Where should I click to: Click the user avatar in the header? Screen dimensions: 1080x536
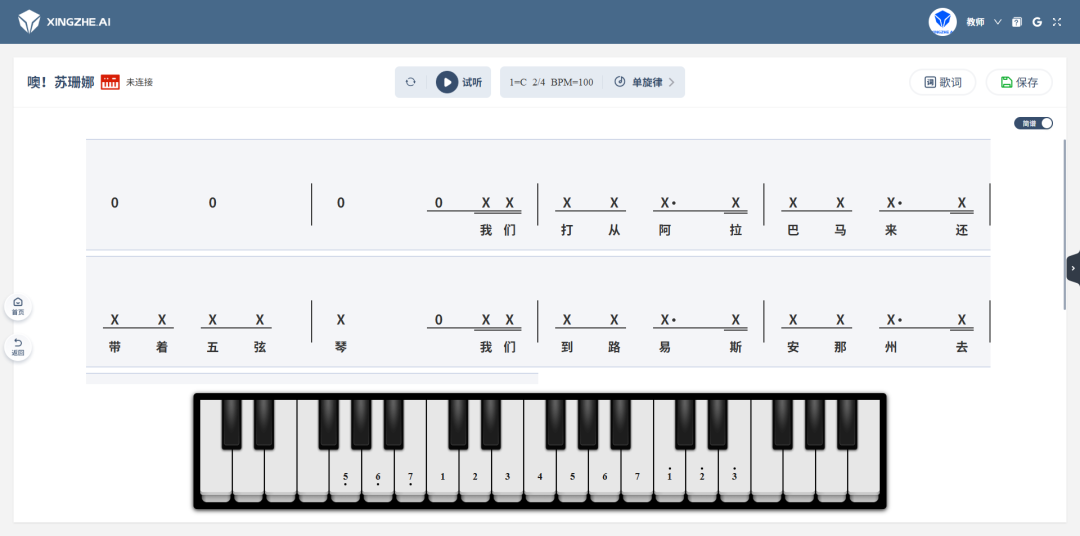tap(942, 22)
